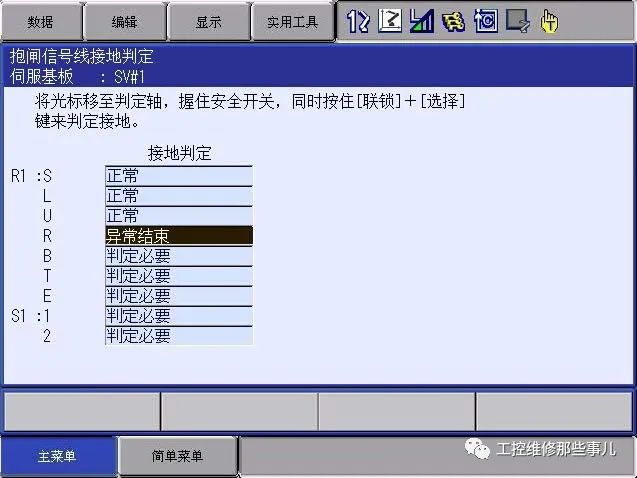Select the E axis 判定必要 field
Viewport: 637px width, 478px height.
pyautogui.click(x=179, y=296)
